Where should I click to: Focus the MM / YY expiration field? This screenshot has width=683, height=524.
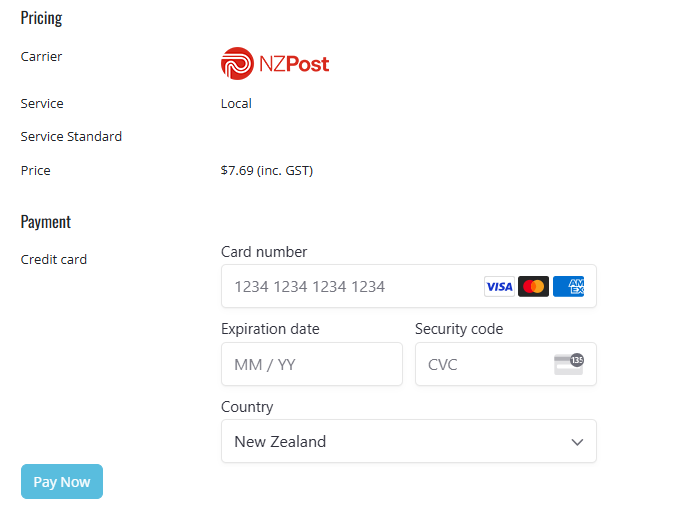pos(312,364)
